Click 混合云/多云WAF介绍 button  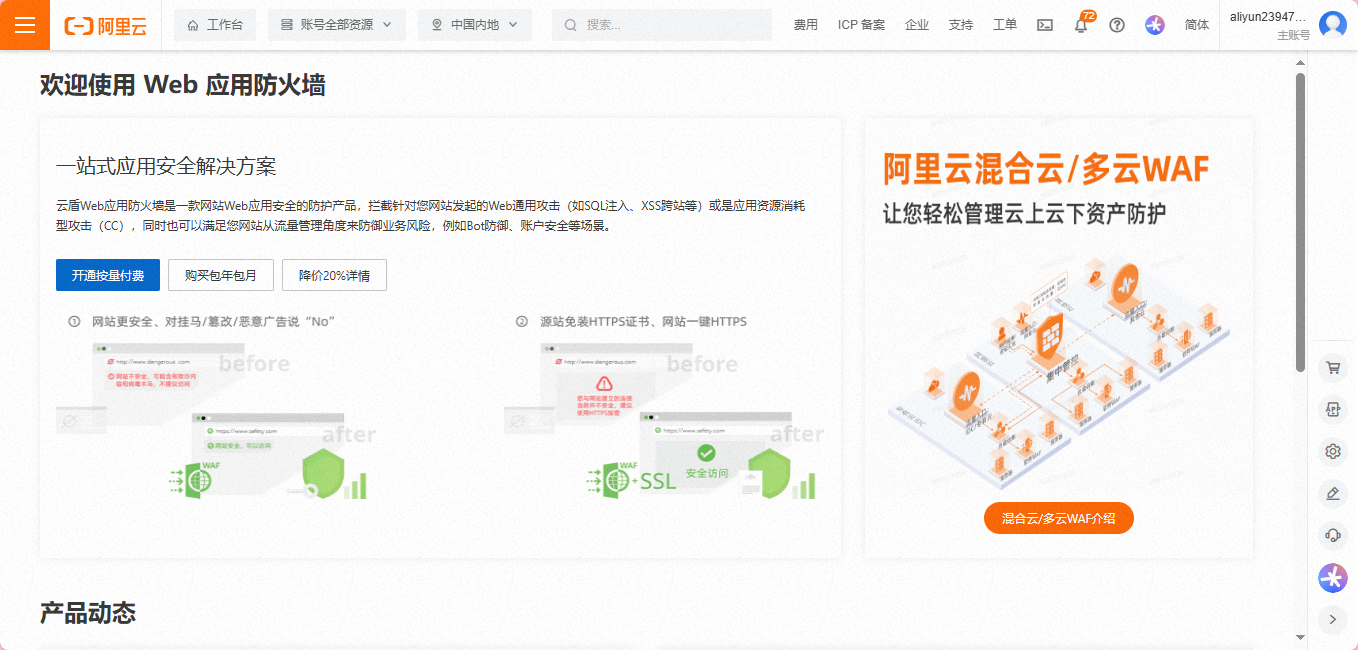tap(1059, 518)
